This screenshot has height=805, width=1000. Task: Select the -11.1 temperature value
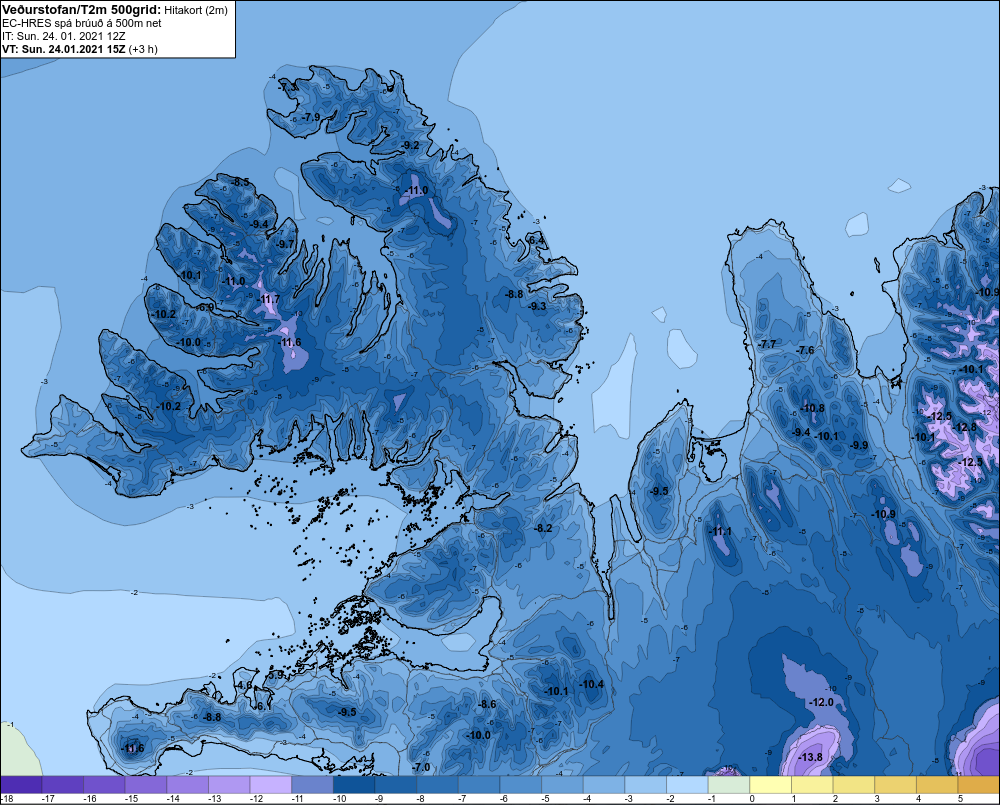coord(721,532)
